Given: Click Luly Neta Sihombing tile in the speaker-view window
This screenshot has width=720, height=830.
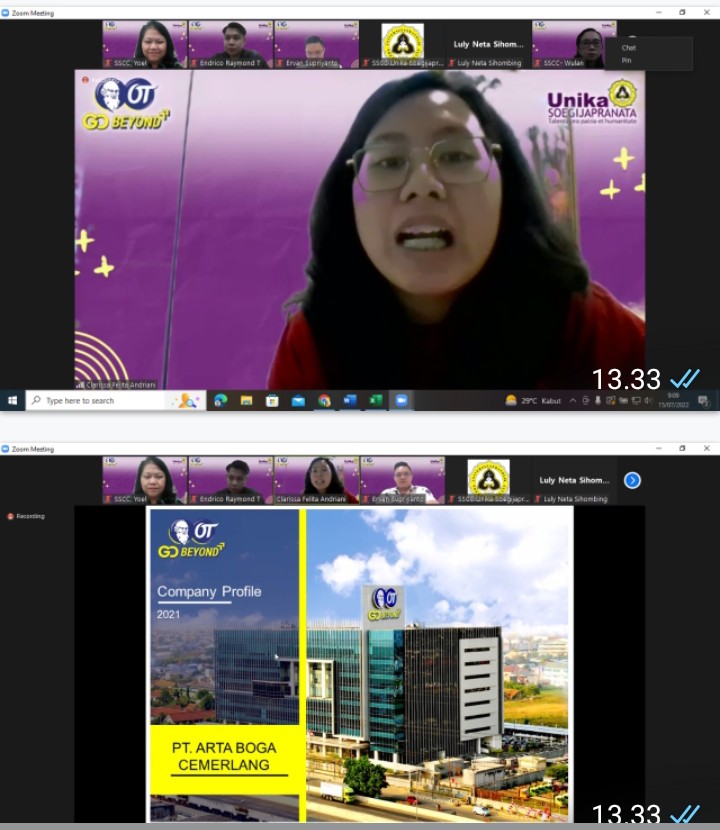Looking at the screenshot, I should (488, 44).
